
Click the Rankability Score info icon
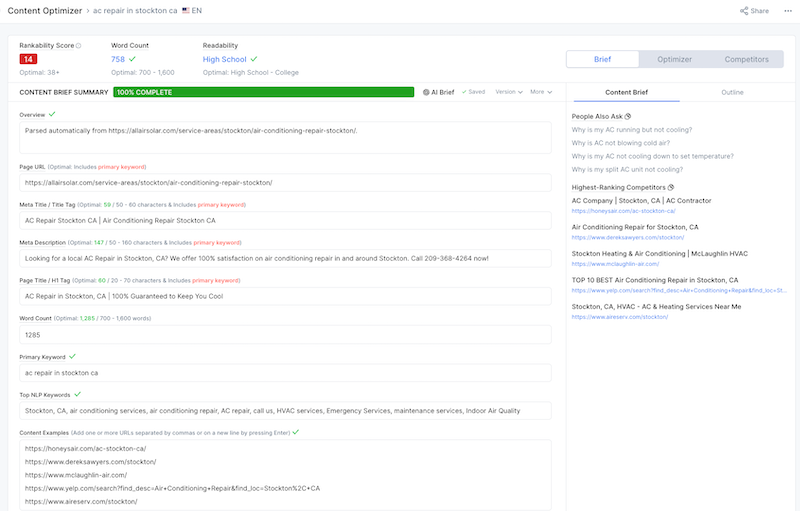tap(79, 45)
